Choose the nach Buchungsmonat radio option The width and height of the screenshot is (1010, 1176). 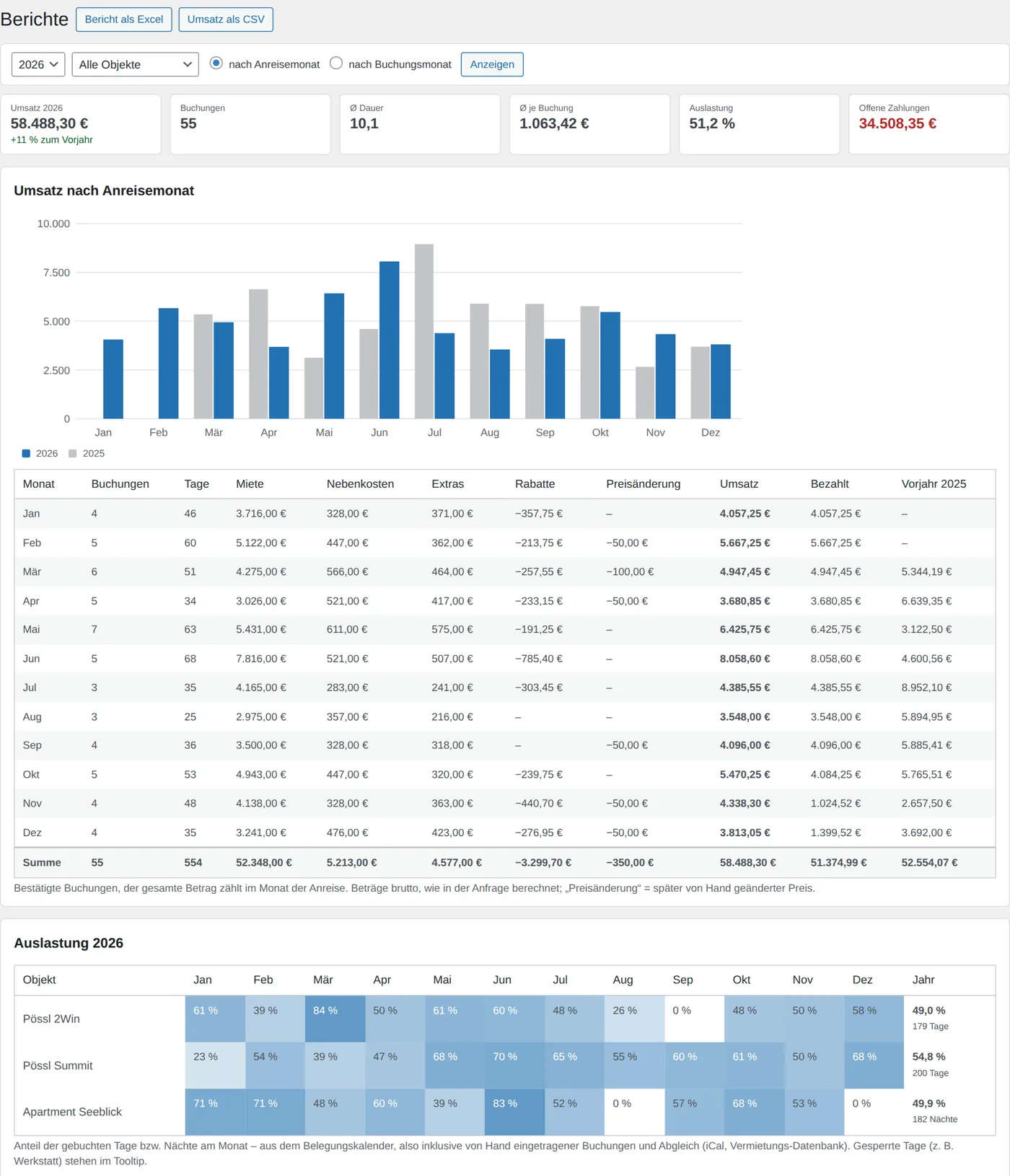click(x=336, y=63)
